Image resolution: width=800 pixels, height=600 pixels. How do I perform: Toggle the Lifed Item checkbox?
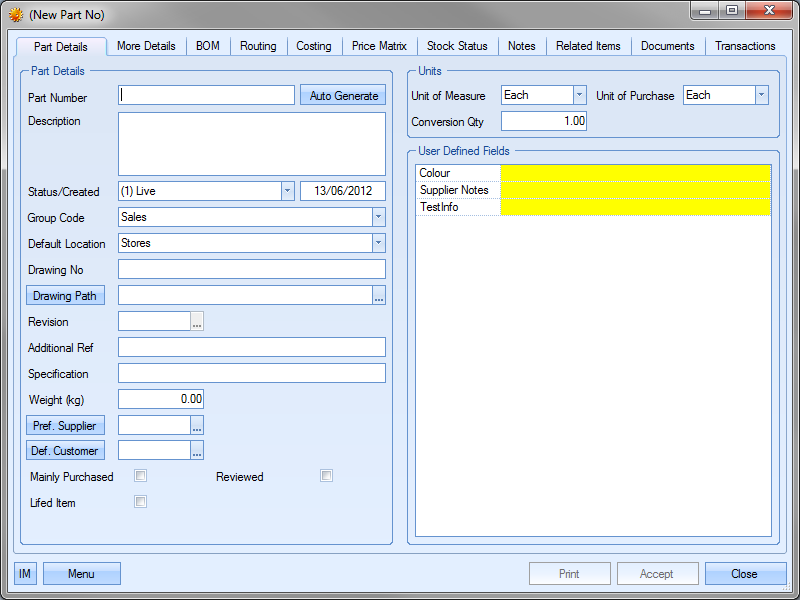tap(141, 502)
